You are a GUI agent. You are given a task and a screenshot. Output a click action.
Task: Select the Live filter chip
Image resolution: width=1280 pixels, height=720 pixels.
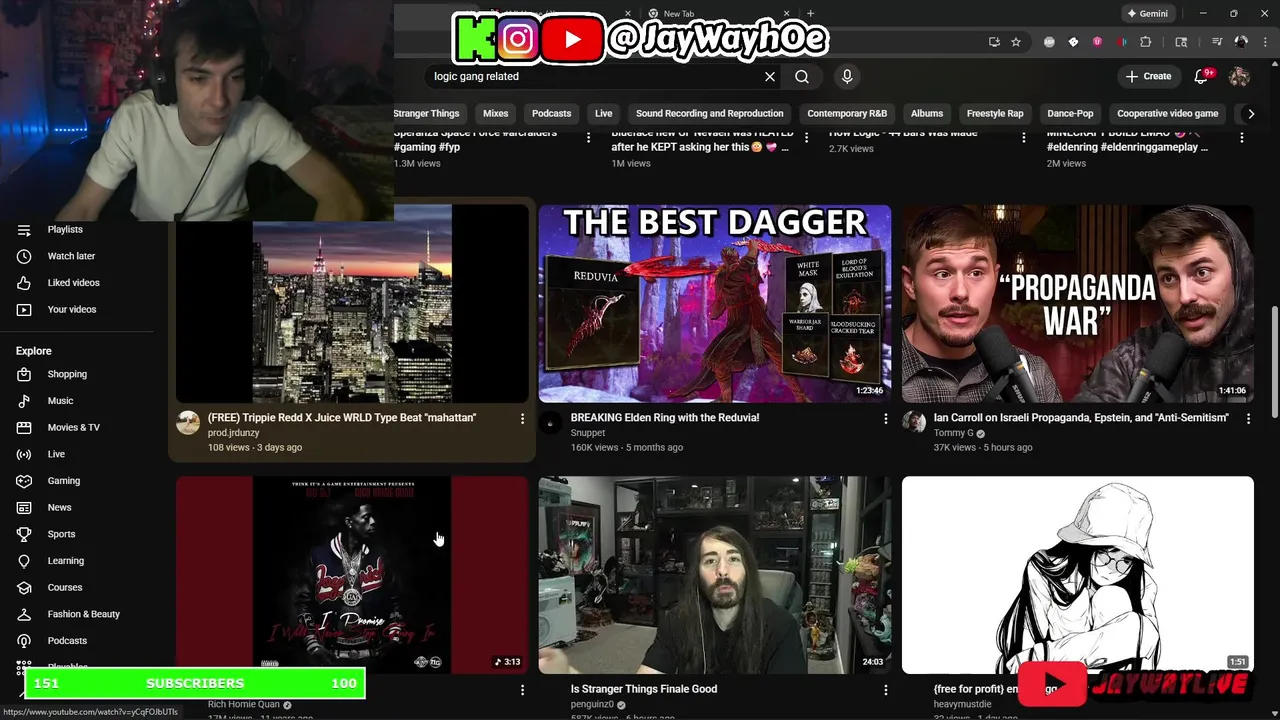604,114
